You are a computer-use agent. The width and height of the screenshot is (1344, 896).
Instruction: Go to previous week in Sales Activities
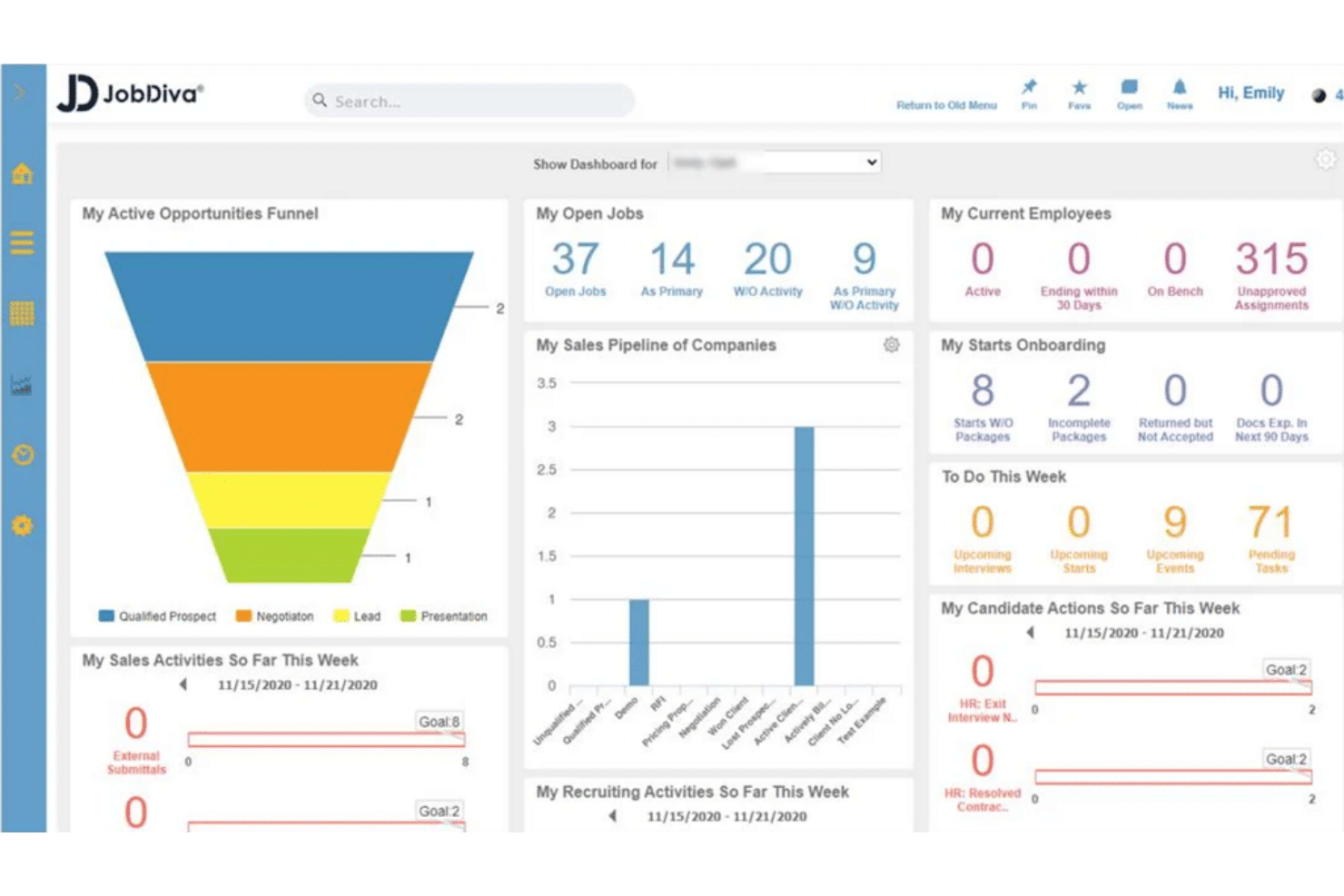[x=183, y=684]
